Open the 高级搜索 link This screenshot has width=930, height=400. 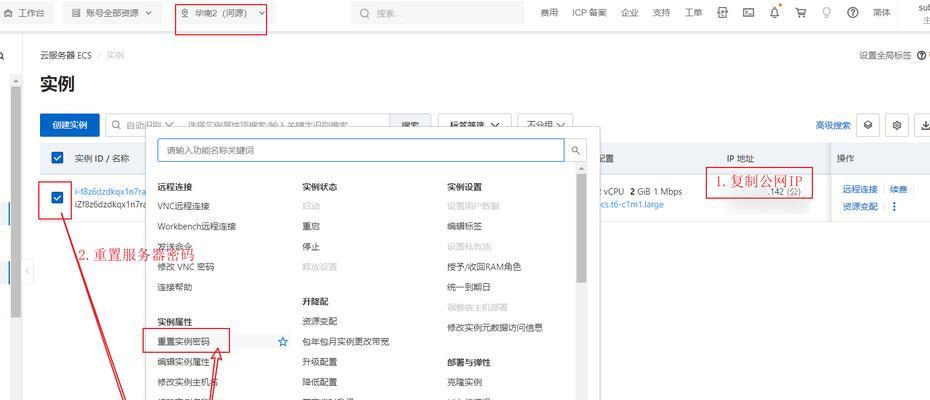(833, 125)
